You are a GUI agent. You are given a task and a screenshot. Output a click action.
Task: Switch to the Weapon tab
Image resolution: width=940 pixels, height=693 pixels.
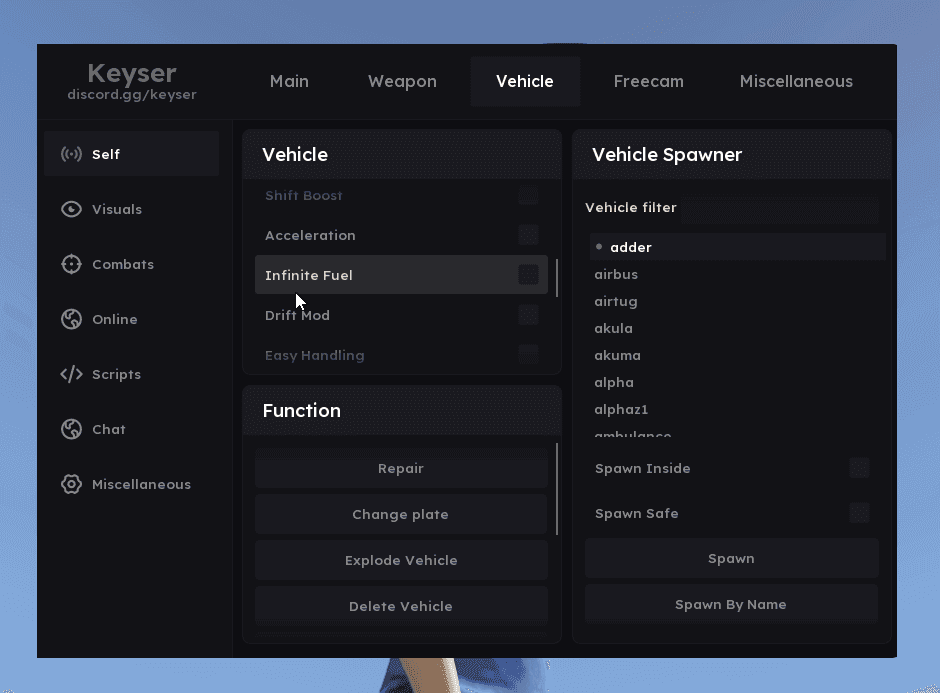[x=402, y=82]
